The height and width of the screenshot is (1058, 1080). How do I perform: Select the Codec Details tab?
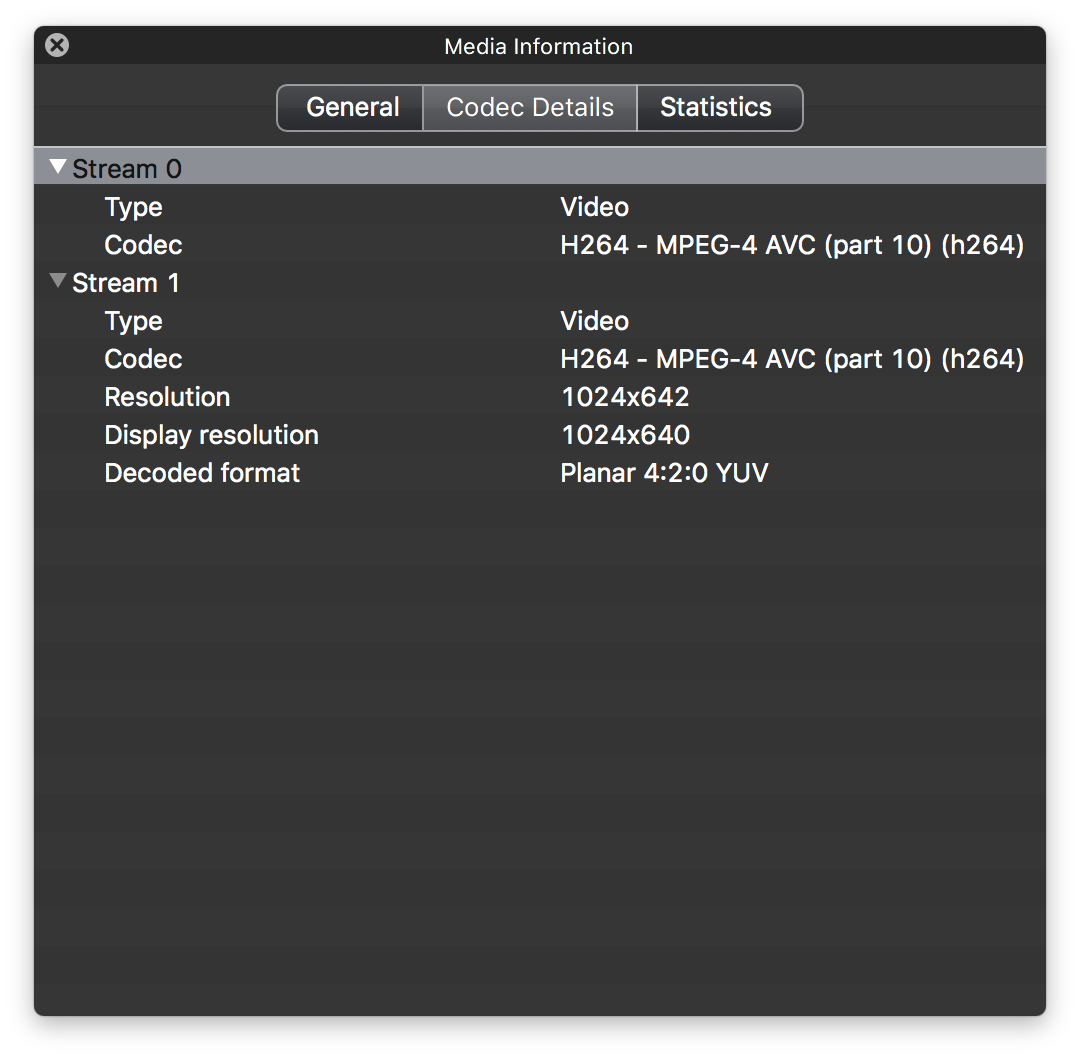[x=529, y=107]
